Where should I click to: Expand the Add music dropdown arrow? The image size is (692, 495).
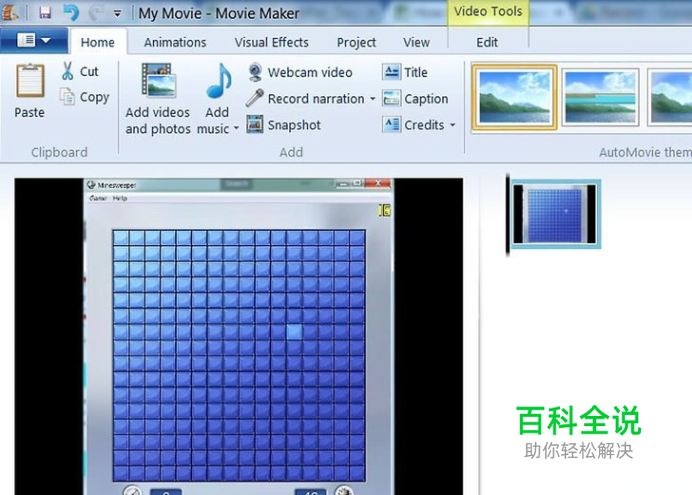236,128
